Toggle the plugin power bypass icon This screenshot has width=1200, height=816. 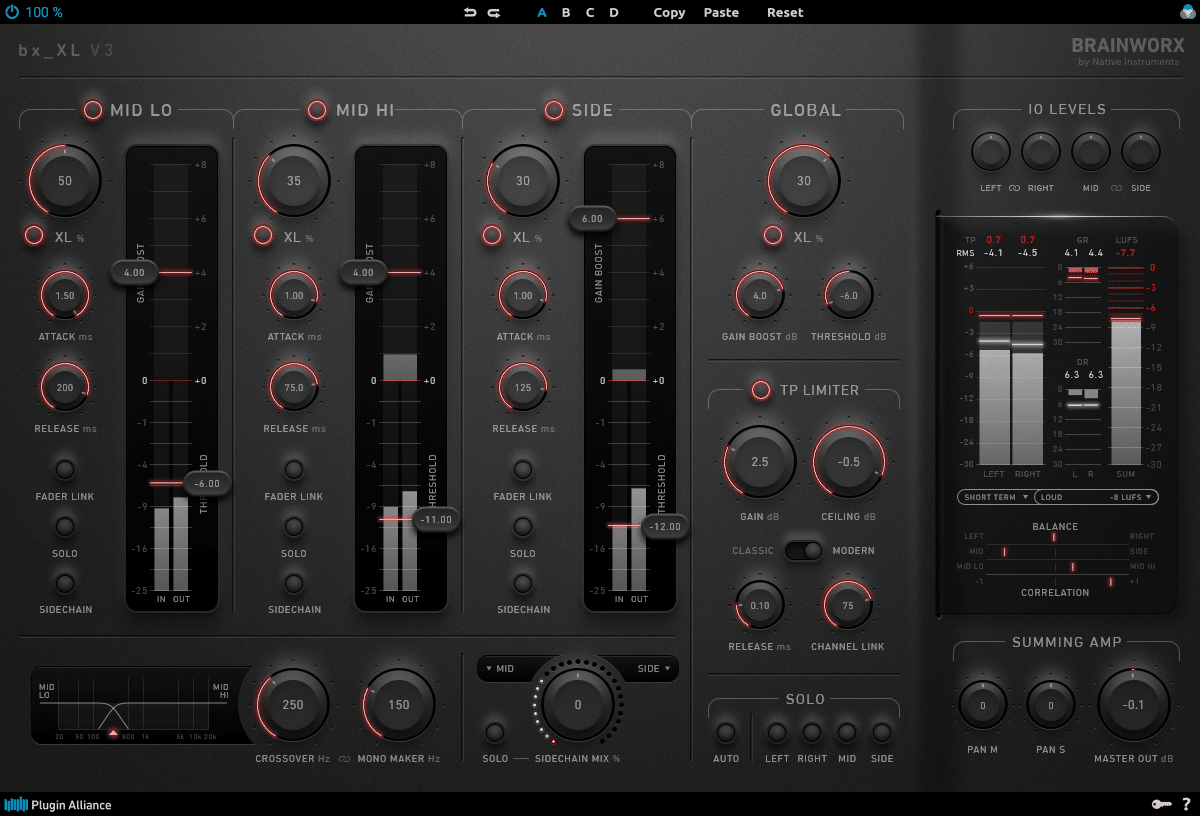click(x=12, y=12)
